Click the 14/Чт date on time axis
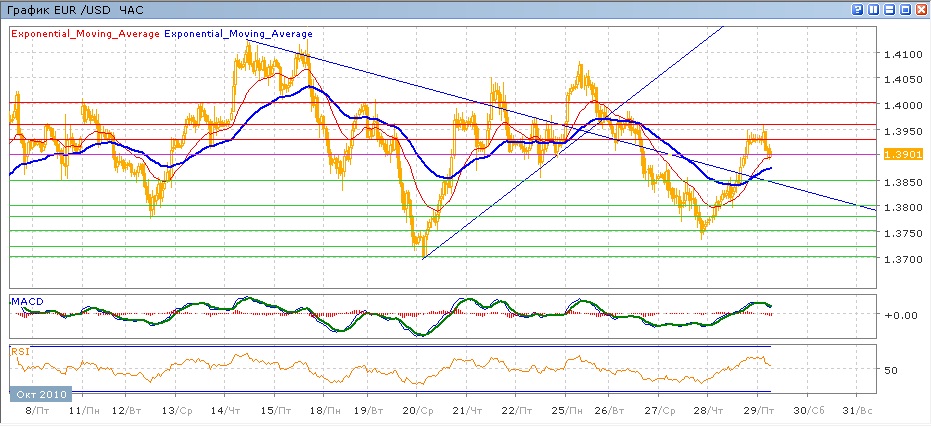The width and height of the screenshot is (931, 429). (227, 411)
